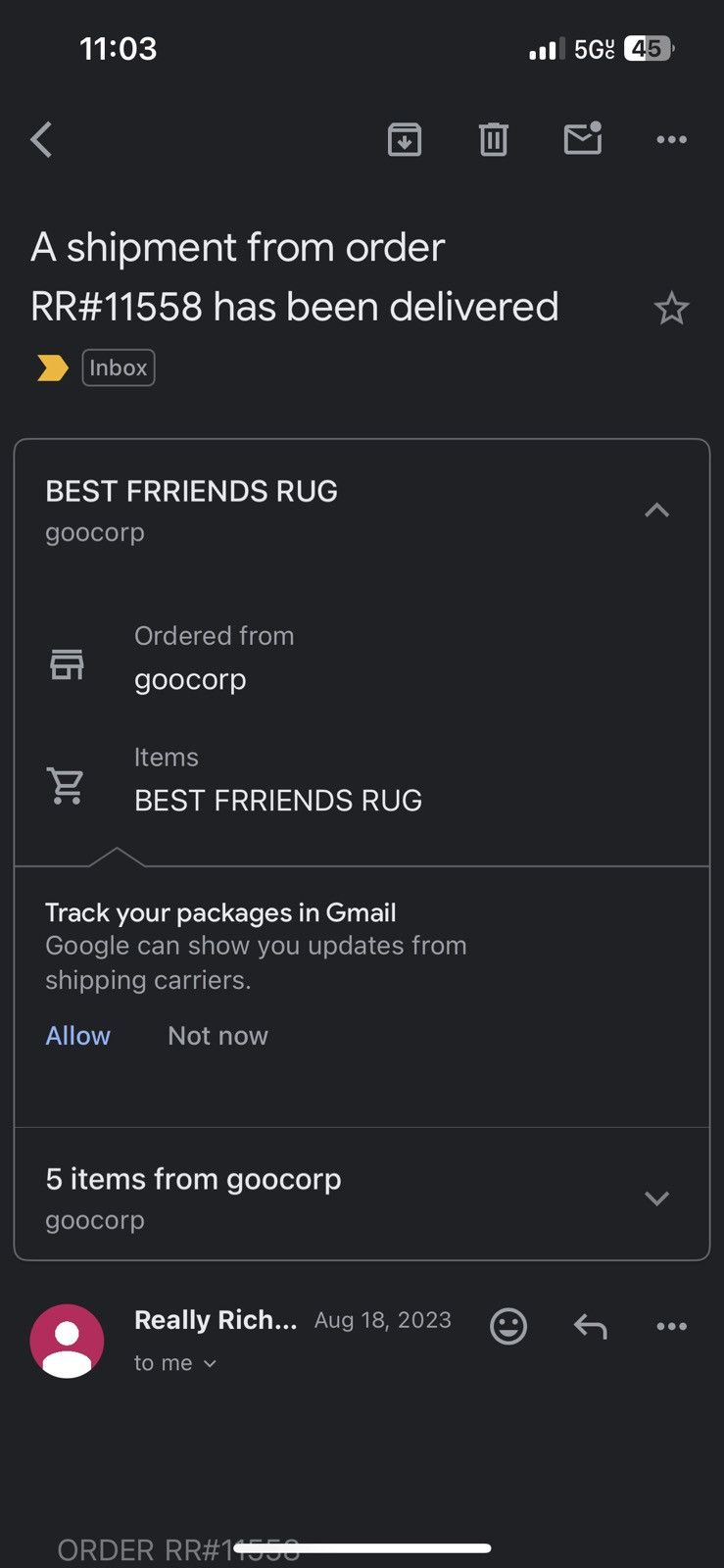Go back using the back arrow

click(41, 139)
